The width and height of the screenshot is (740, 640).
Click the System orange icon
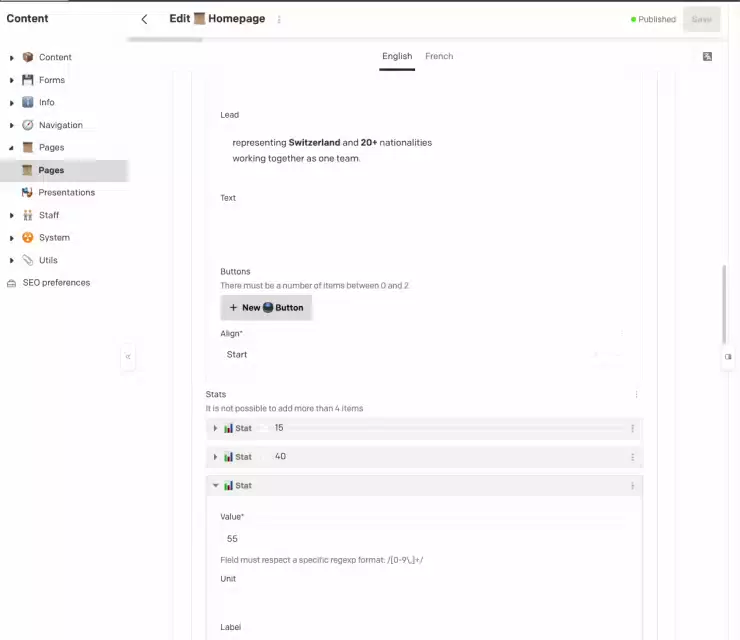coord(28,237)
